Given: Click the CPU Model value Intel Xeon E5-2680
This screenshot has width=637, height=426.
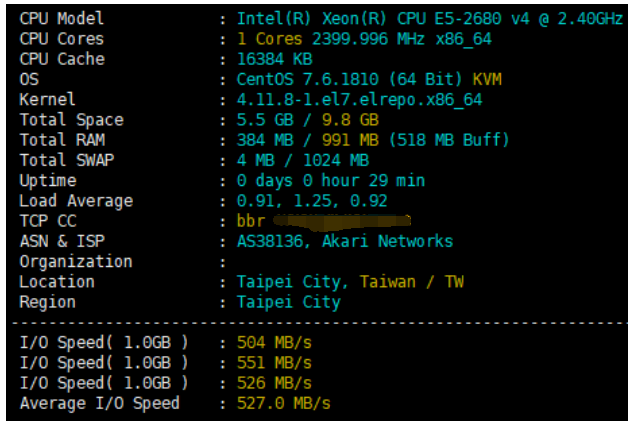Looking at the screenshot, I should point(429,19).
